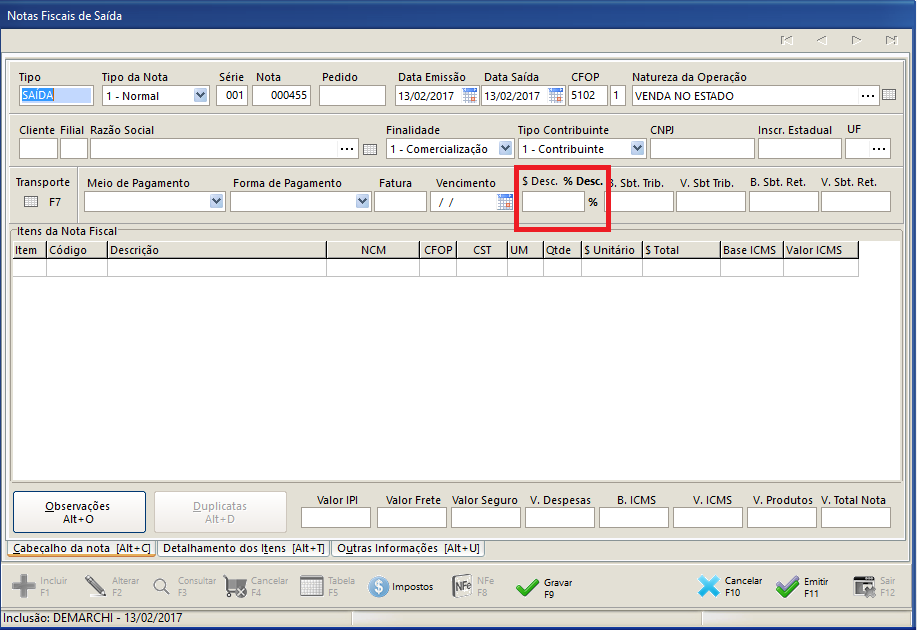Viewport: 917px width, 630px height.
Task: Click the Pedido input field
Action: click(352, 95)
